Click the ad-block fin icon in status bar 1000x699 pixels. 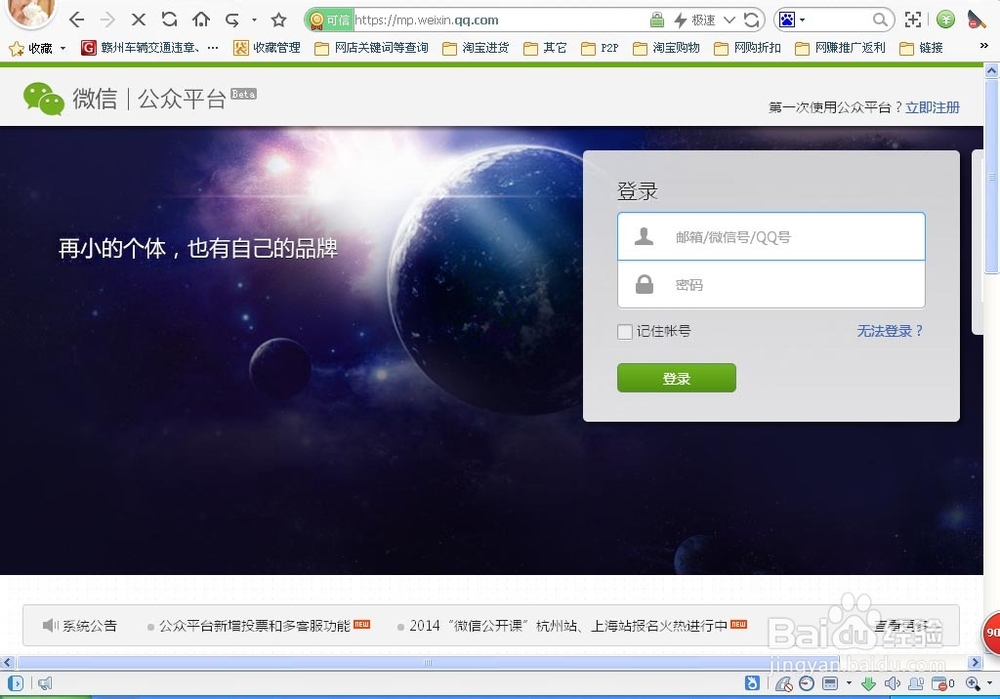click(x=784, y=684)
